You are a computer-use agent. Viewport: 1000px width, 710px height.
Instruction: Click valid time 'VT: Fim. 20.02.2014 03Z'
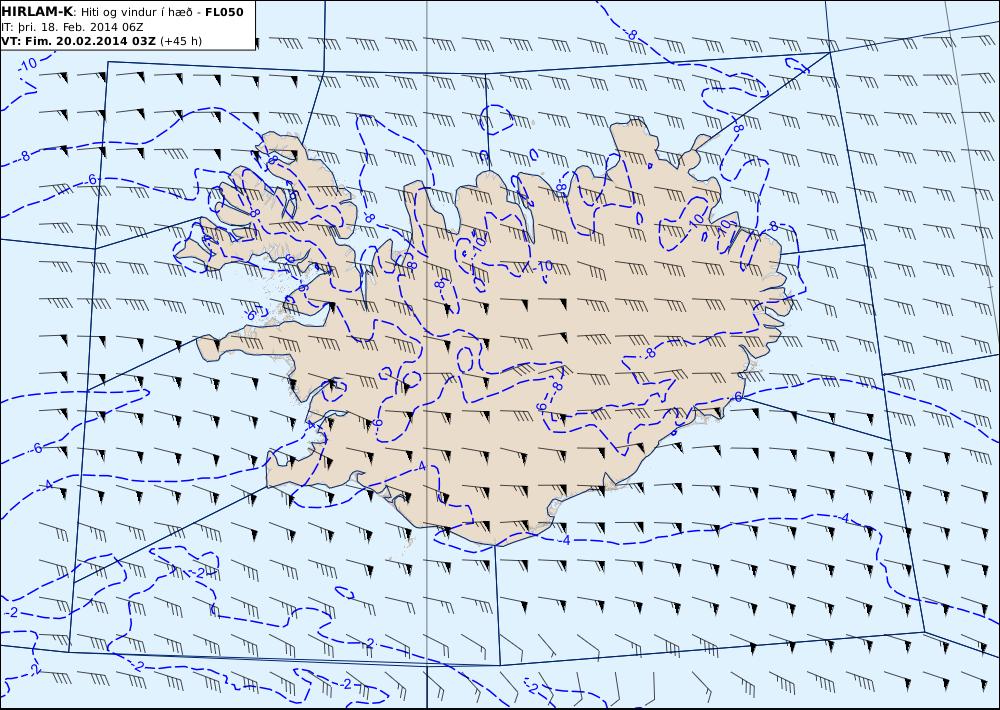tap(78, 41)
